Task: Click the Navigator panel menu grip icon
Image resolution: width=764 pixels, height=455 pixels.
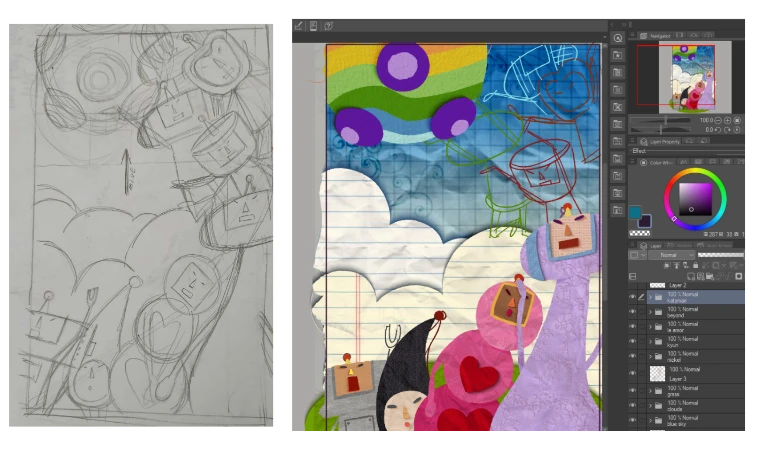Action: tap(633, 36)
